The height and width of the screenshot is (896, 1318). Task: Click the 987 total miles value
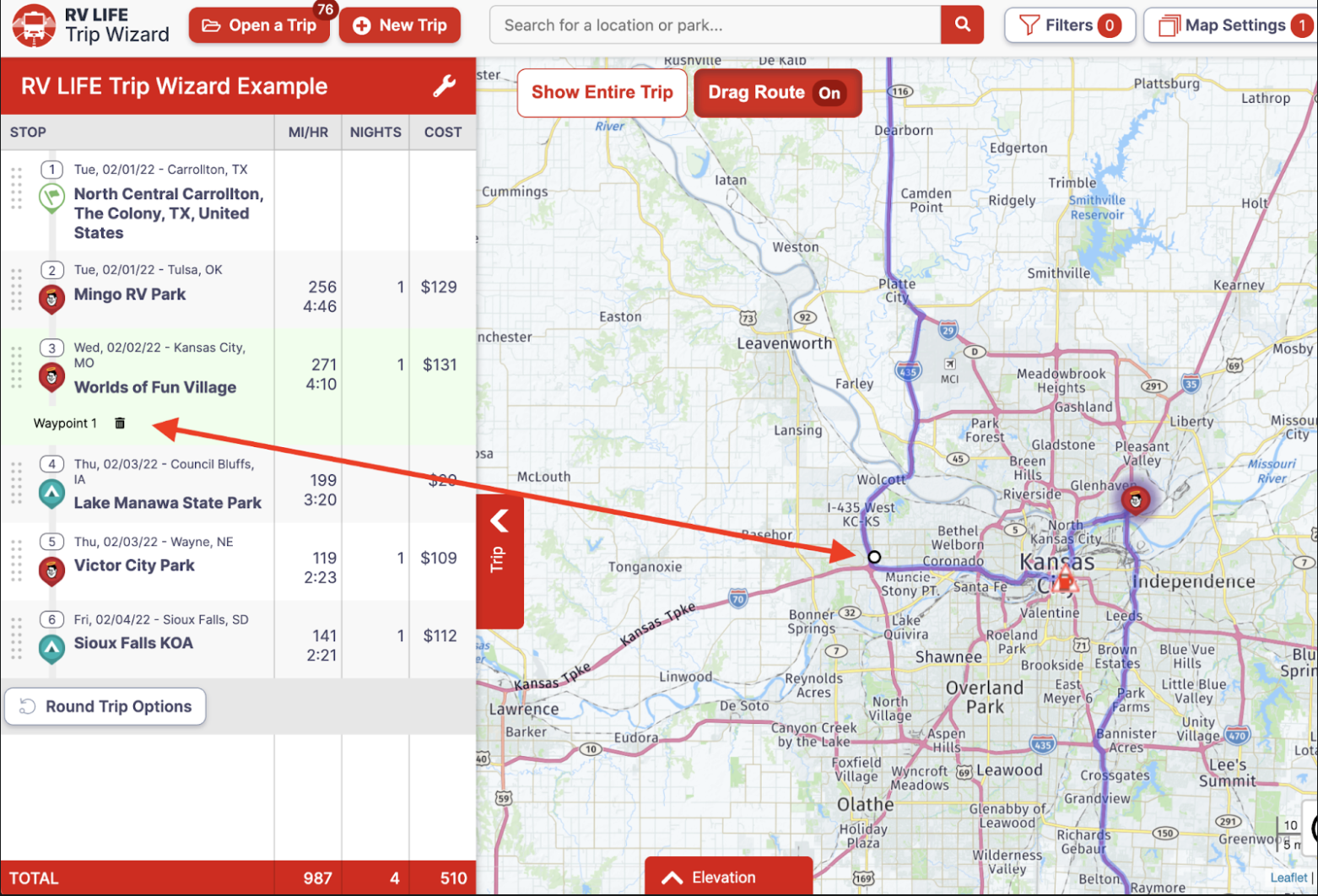coord(317,878)
